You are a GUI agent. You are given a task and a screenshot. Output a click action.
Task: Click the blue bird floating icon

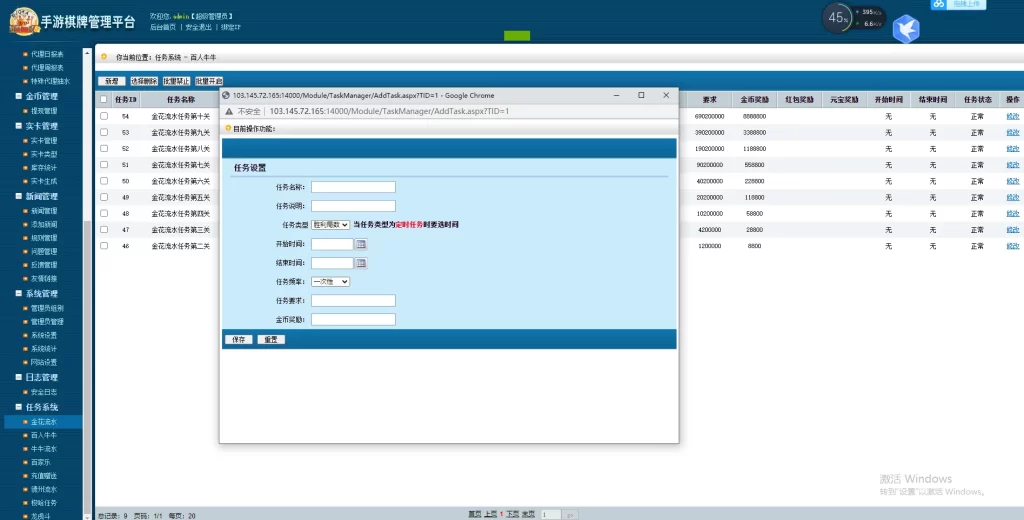pyautogui.click(x=906, y=29)
